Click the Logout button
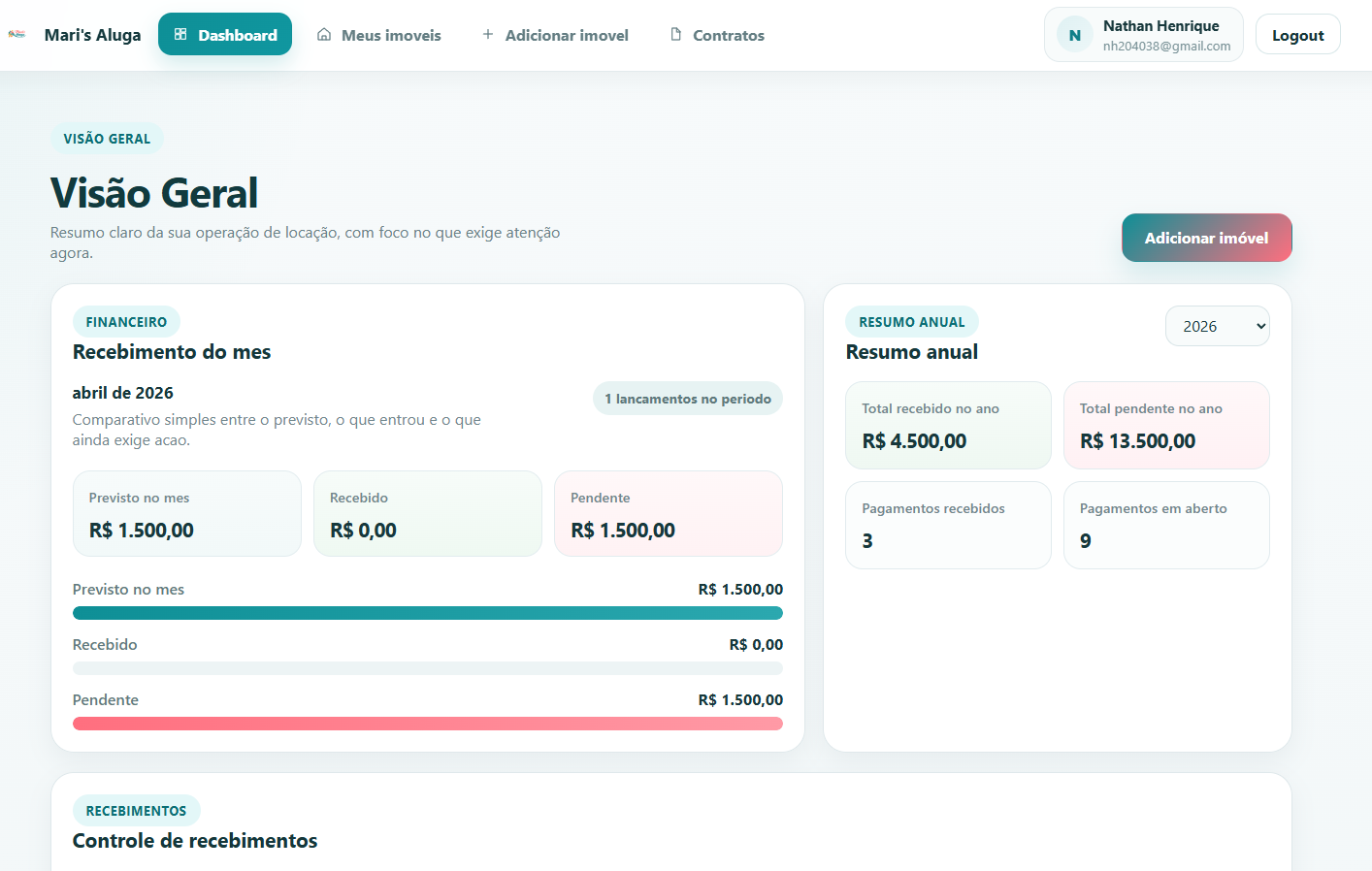The height and width of the screenshot is (871, 1372). 1297,35
